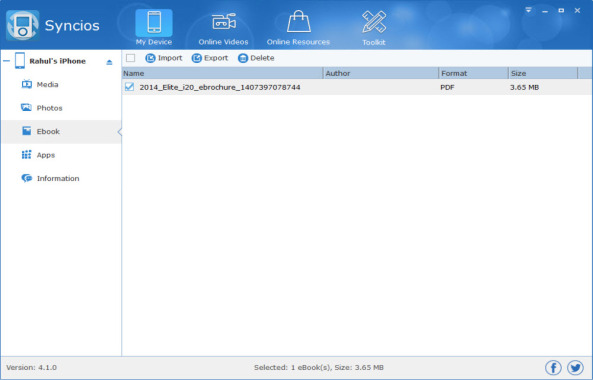This screenshot has height=380, width=593.
Task: Click the Ebook sidebar icon
Action: (26, 131)
